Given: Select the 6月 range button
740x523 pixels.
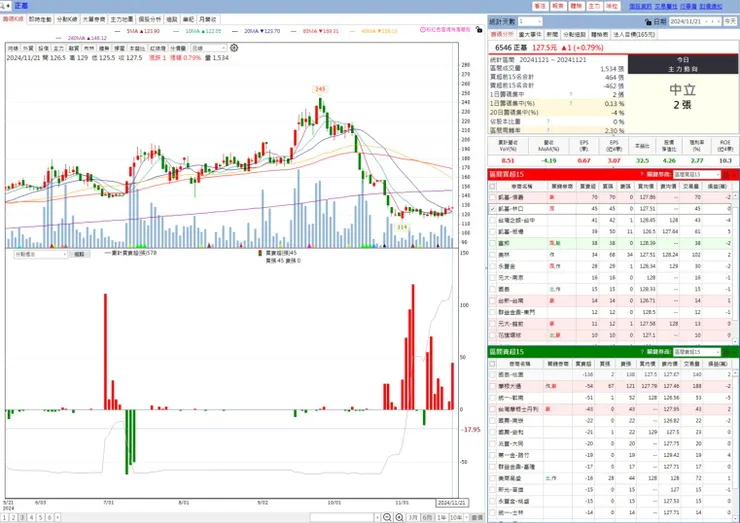Looking at the screenshot, I should point(427,517).
